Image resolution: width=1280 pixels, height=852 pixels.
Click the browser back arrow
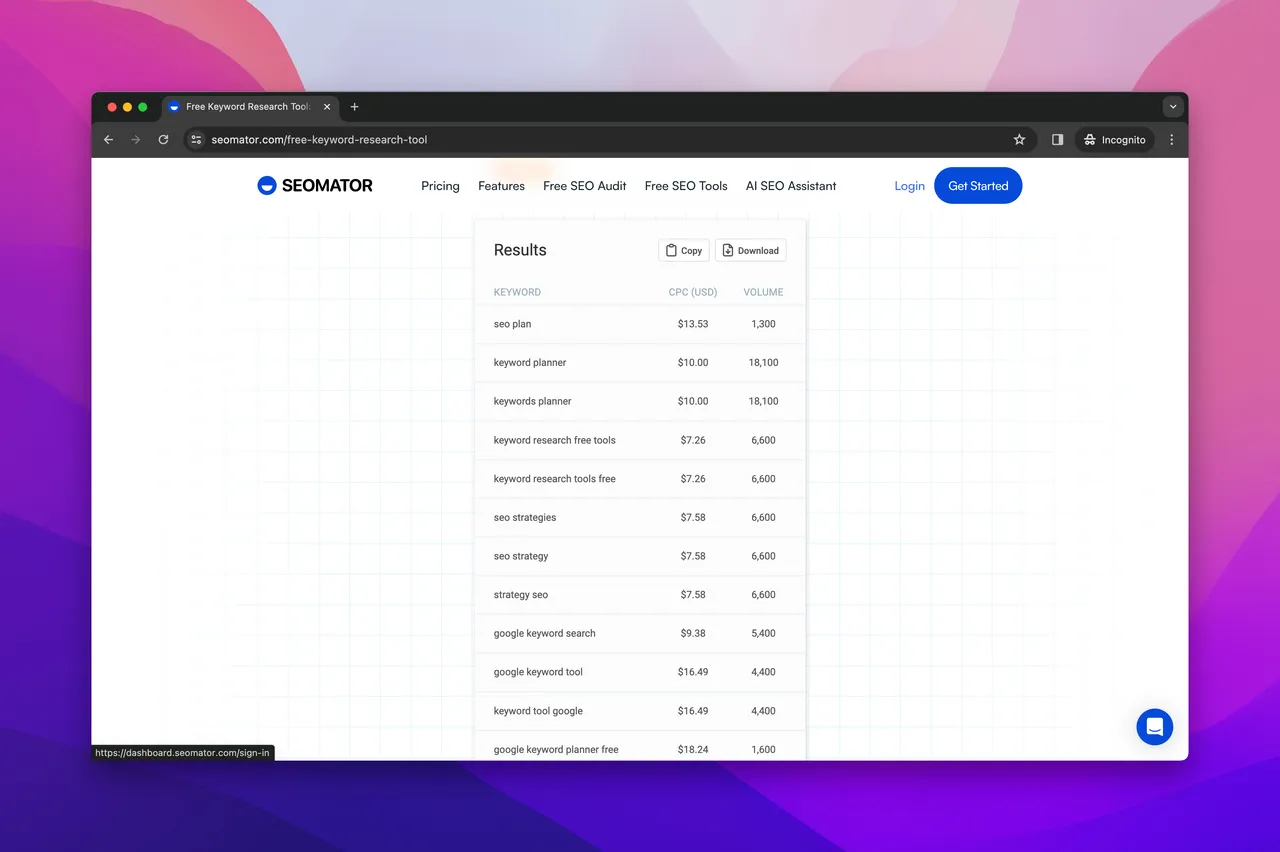(109, 140)
